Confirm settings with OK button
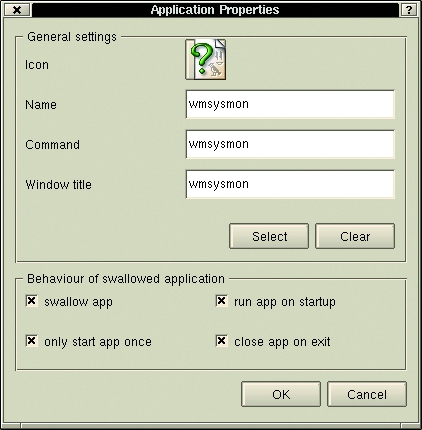This screenshot has height=430, width=422. 281,394
